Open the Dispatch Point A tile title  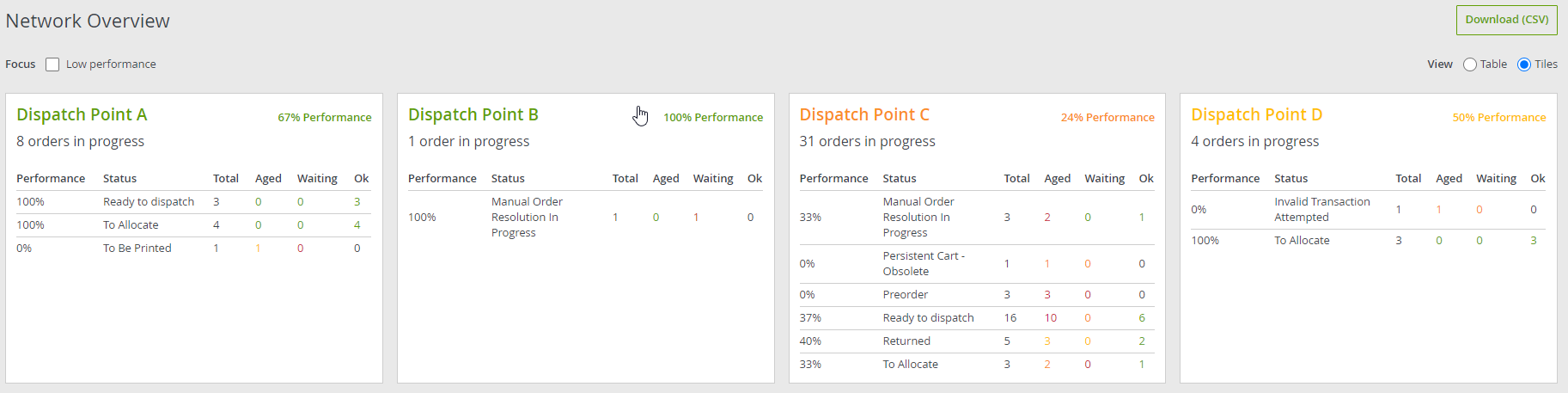point(82,114)
